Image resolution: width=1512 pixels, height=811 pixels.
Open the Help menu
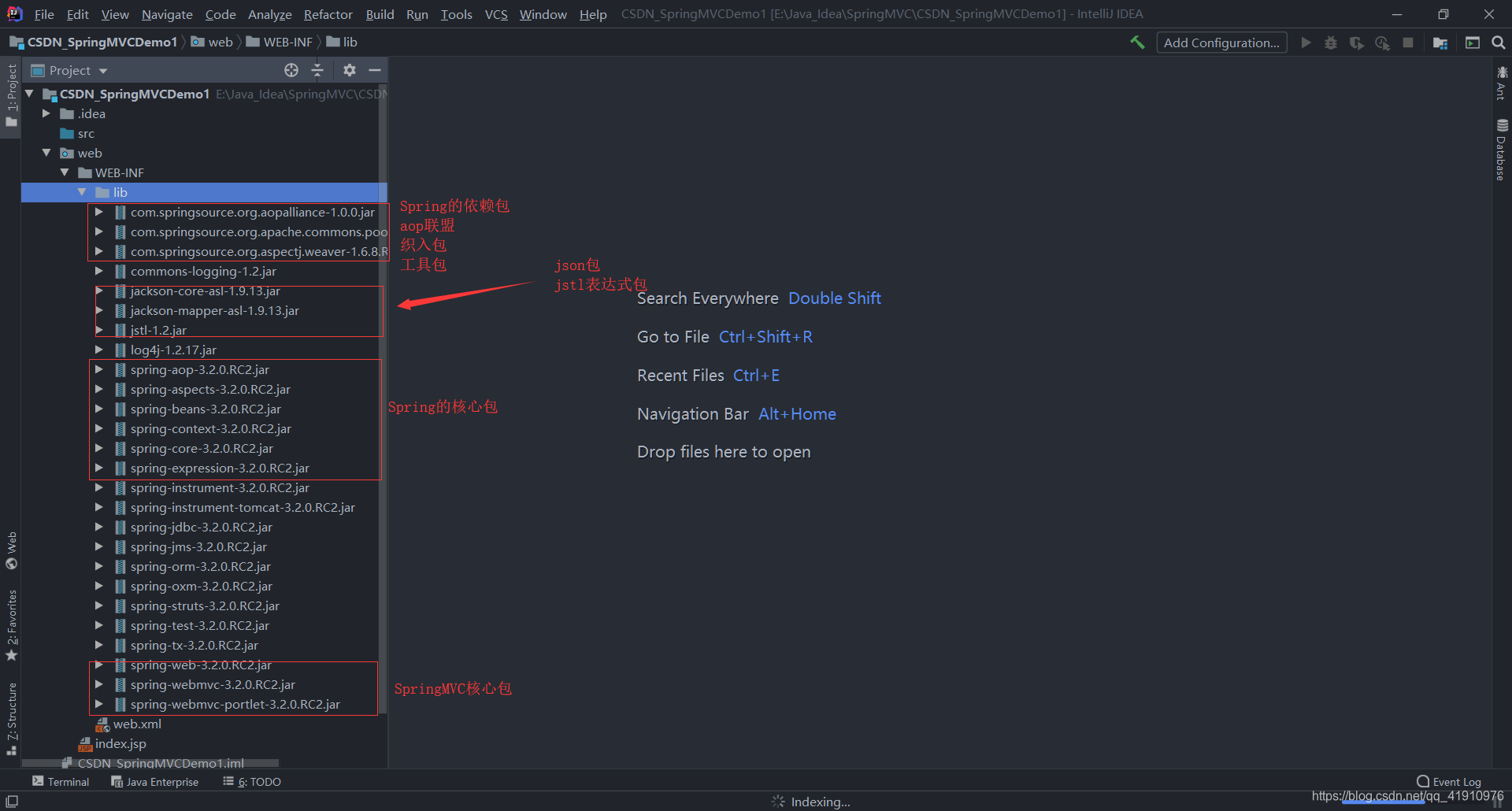coord(593,14)
